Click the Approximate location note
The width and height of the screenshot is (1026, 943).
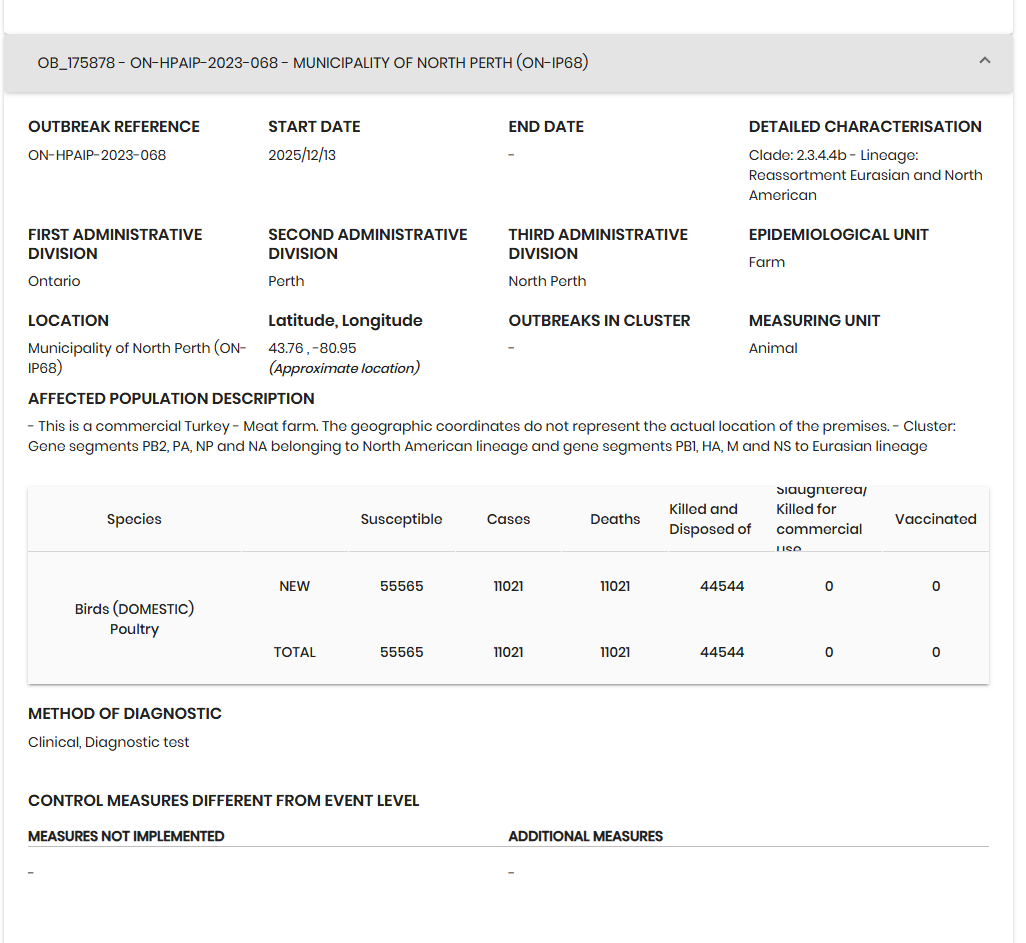click(x=344, y=368)
